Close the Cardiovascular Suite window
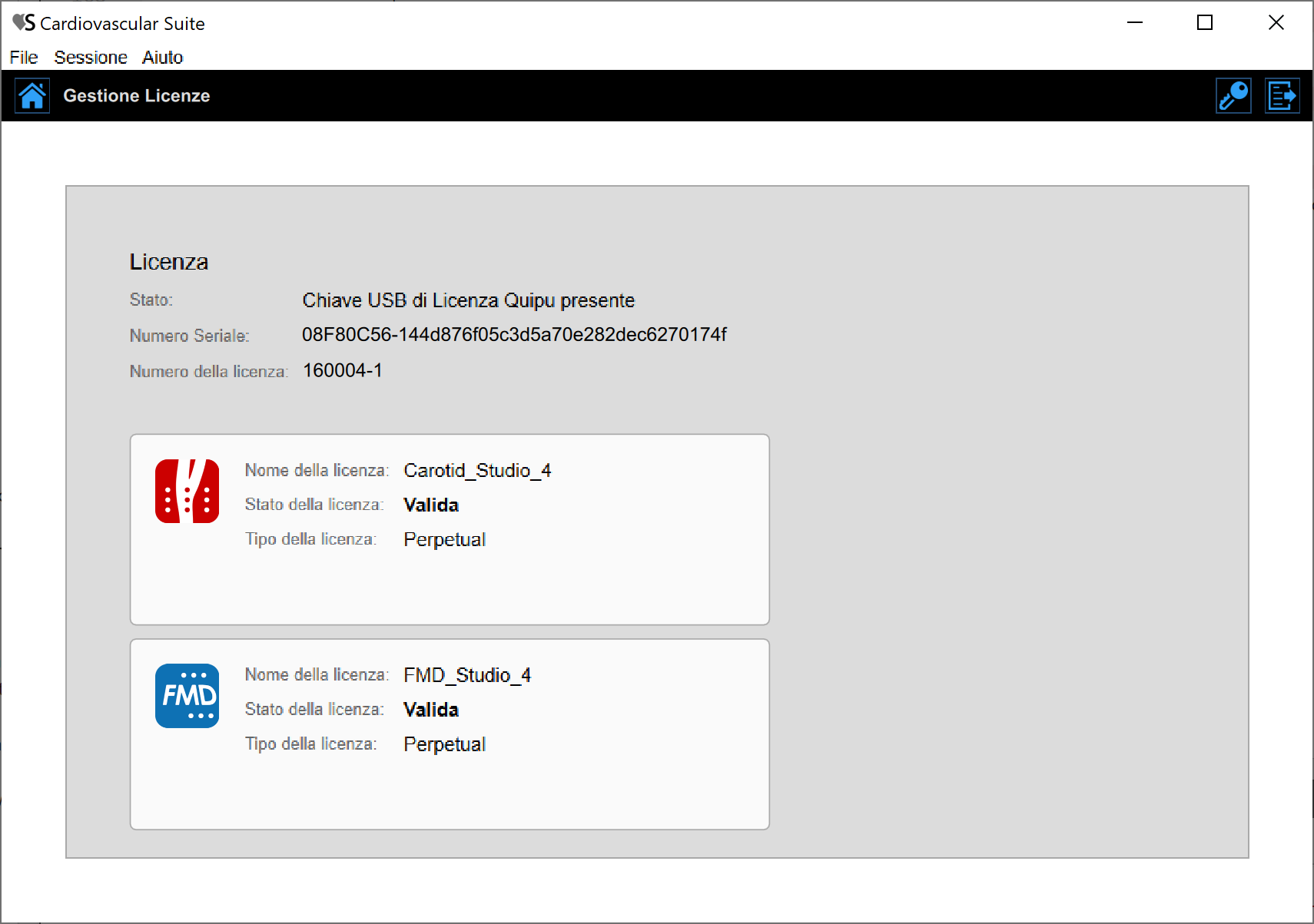Viewport: 1314px width, 924px height. pos(1276,23)
